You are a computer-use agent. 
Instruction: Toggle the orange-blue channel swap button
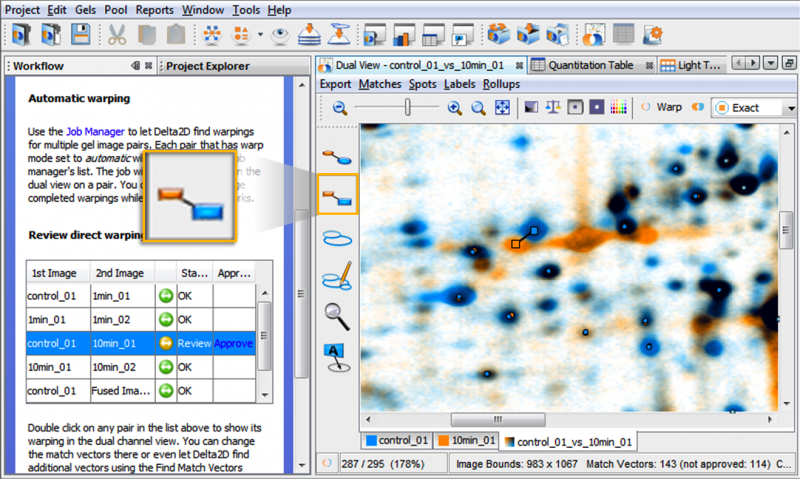699,107
